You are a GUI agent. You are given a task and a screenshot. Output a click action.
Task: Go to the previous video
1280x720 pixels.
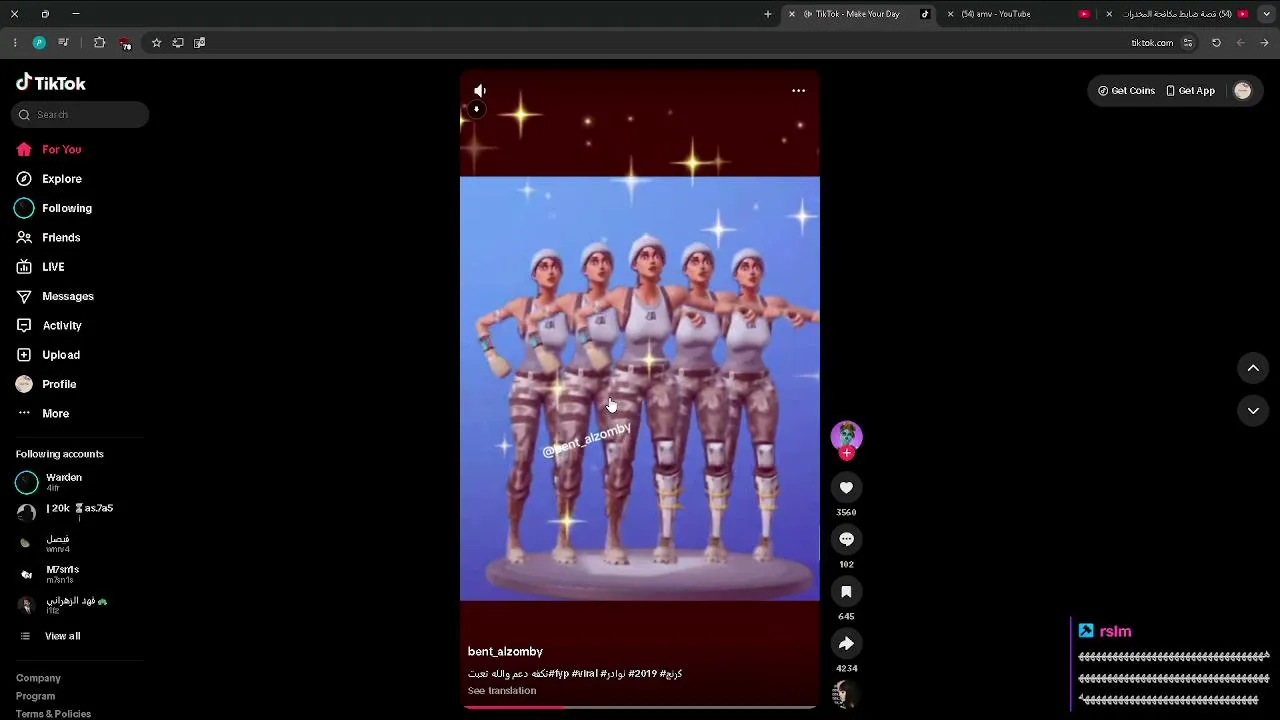tap(1253, 368)
